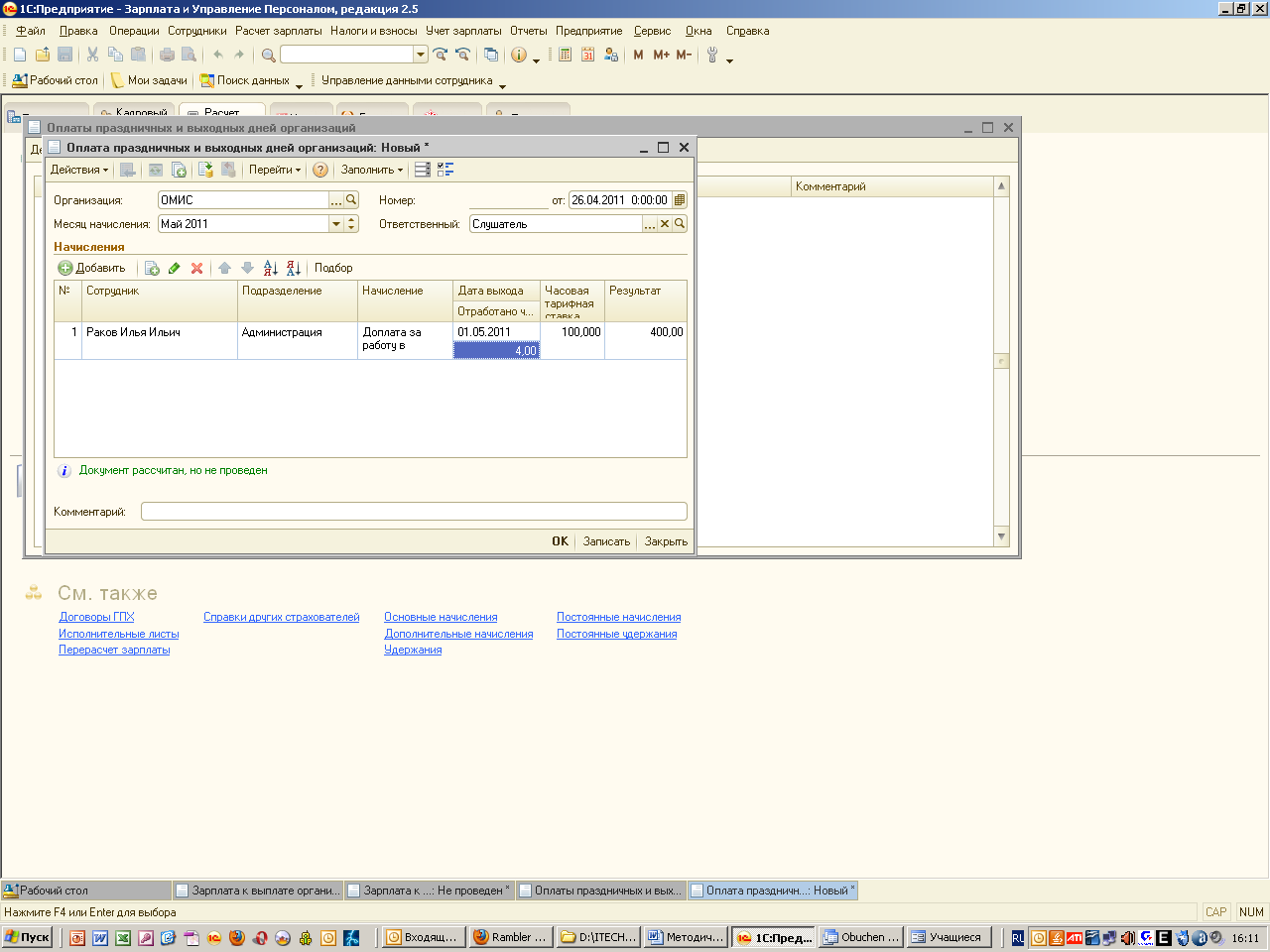Click the OK button in document
The image size is (1270, 952).
[x=561, y=541]
